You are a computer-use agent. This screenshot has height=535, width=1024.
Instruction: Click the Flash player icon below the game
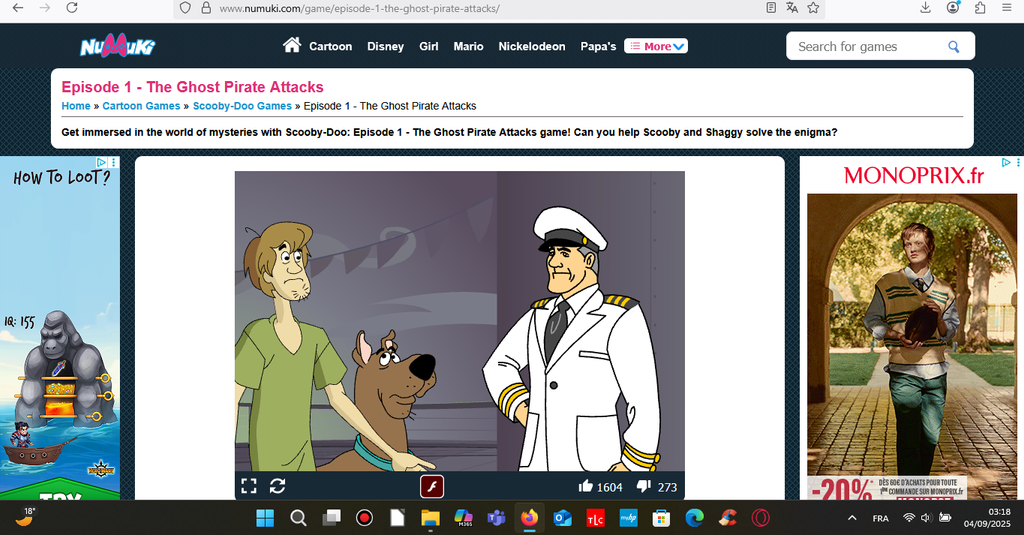click(431, 487)
